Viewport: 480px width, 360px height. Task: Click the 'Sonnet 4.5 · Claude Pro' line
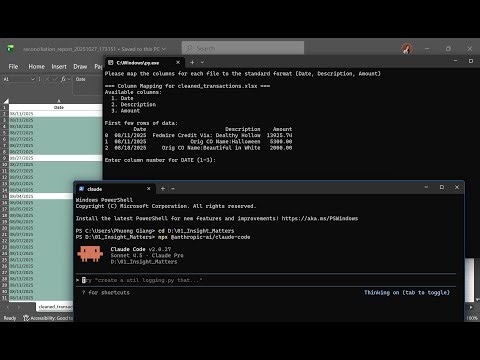click(147, 255)
